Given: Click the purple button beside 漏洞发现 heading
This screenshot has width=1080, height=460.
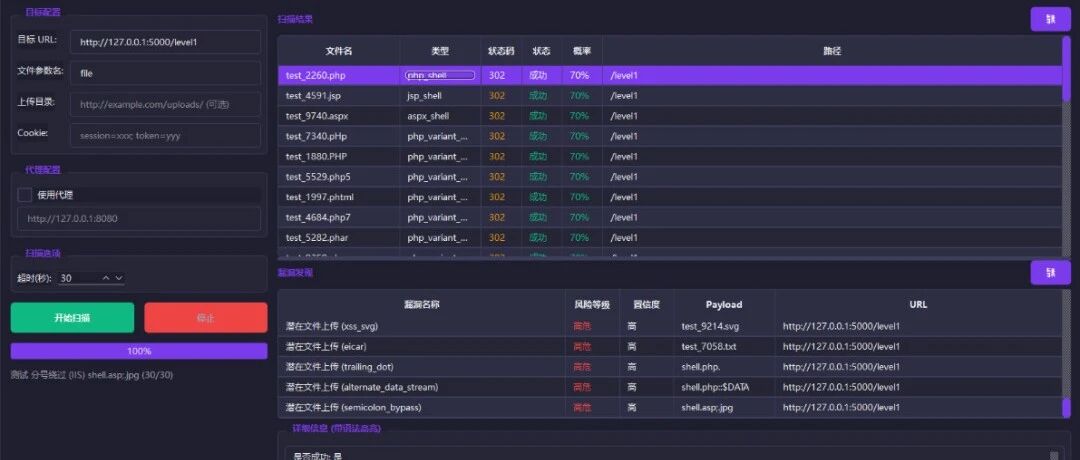Looking at the screenshot, I should [x=1050, y=273].
